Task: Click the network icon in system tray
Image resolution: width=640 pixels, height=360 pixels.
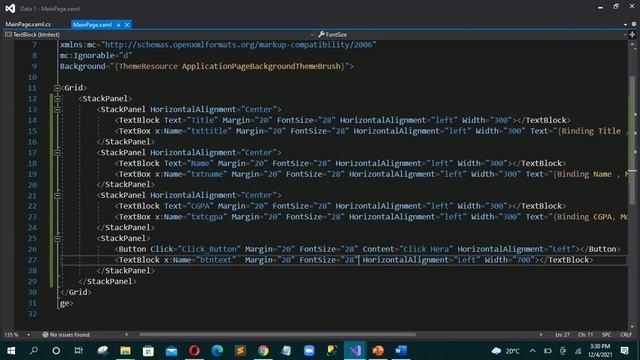Action: (x=578, y=351)
